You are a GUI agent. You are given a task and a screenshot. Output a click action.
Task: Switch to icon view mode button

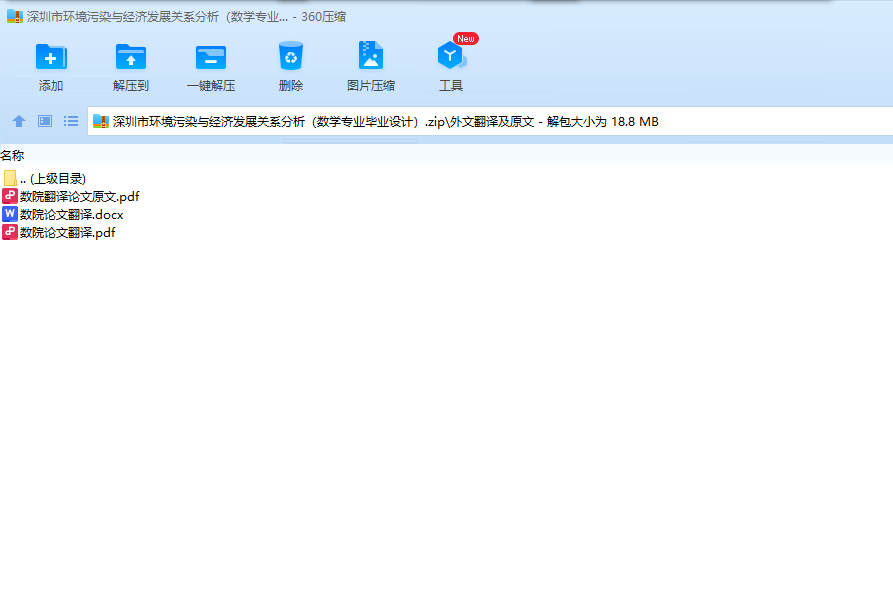pos(45,121)
